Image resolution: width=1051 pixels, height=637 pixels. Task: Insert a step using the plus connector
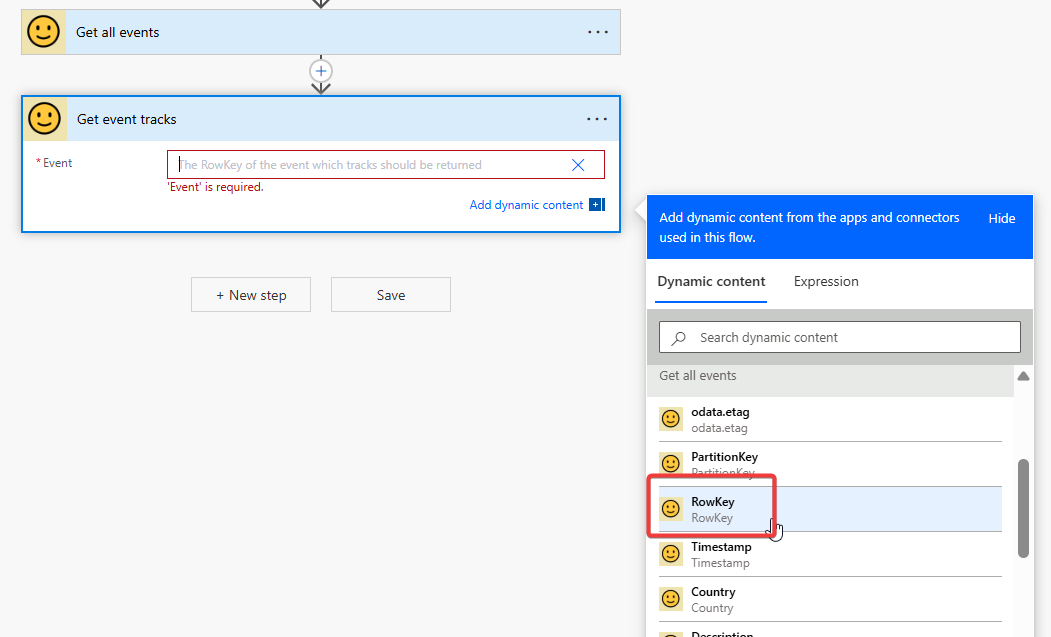coord(320,71)
